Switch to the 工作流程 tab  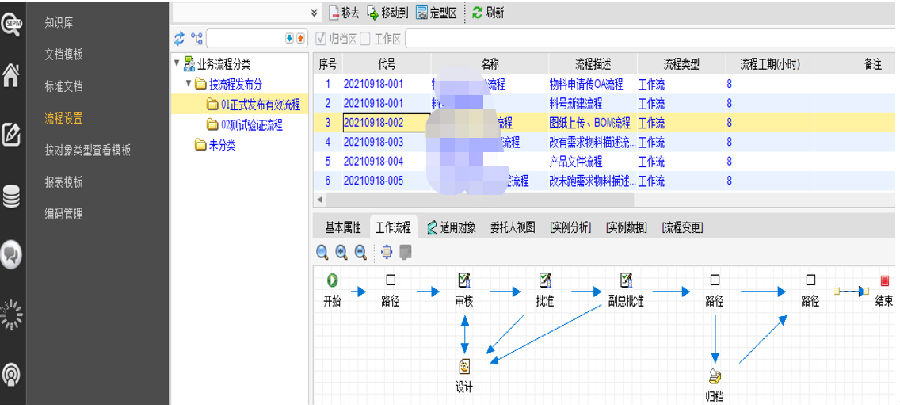coord(394,227)
